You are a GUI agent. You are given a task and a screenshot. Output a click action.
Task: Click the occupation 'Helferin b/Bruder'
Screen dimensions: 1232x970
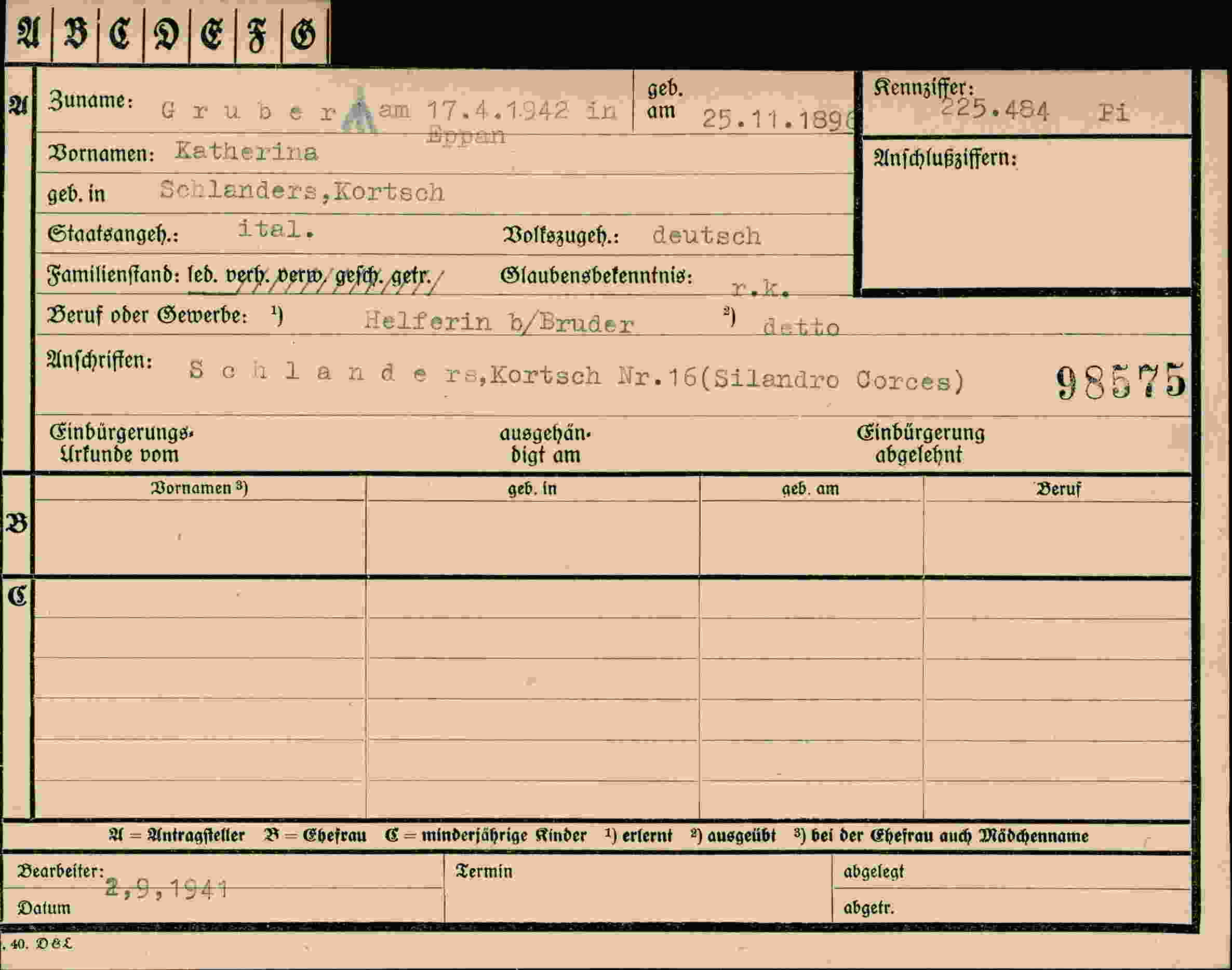click(499, 322)
